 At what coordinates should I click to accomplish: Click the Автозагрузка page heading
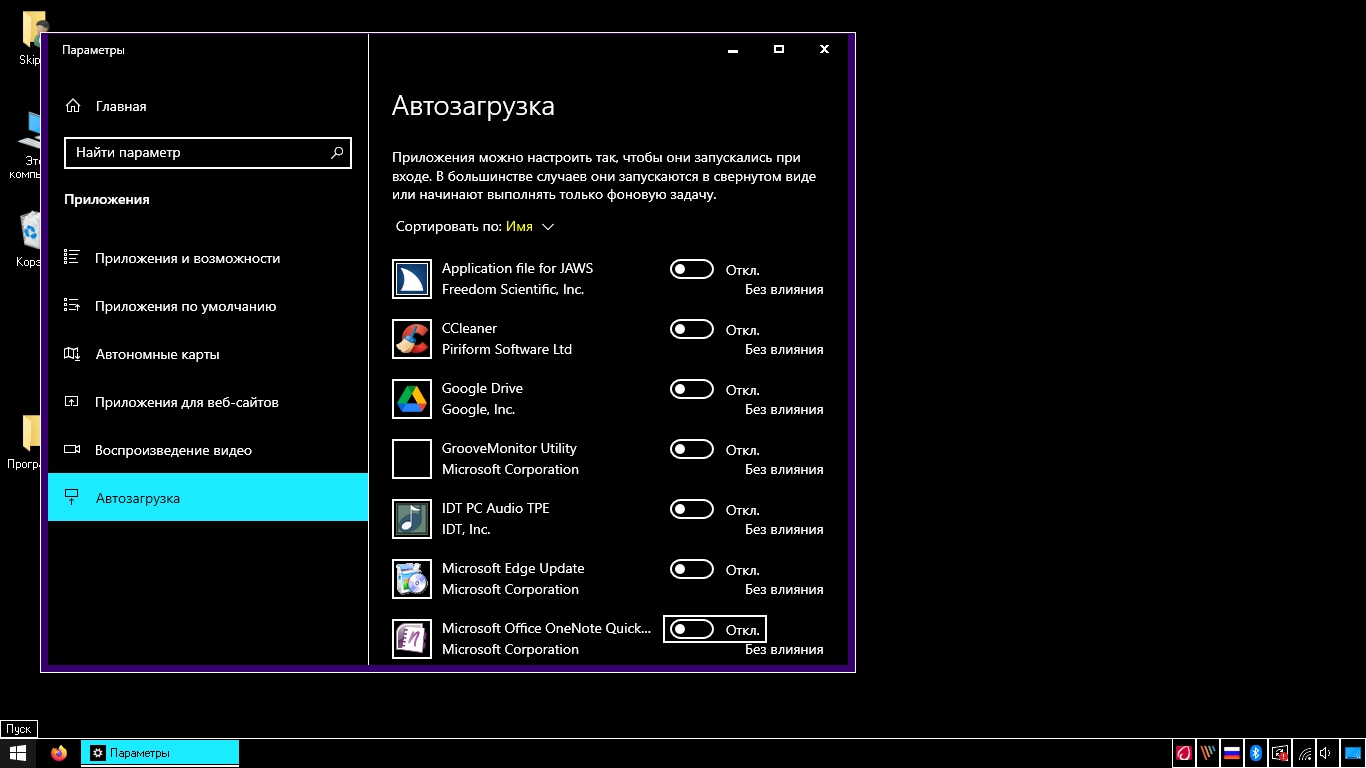(473, 106)
